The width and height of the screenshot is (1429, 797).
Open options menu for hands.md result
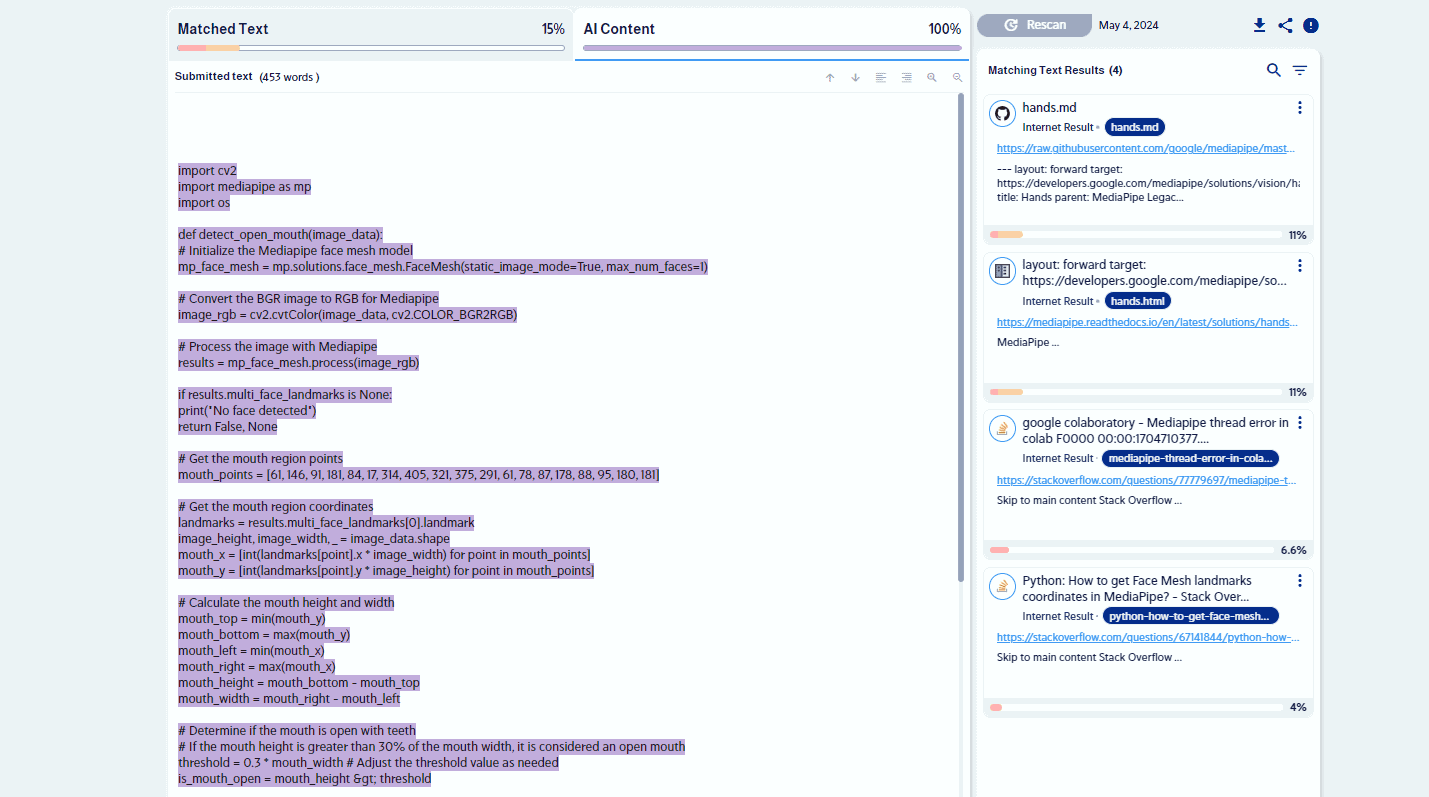click(x=1299, y=108)
